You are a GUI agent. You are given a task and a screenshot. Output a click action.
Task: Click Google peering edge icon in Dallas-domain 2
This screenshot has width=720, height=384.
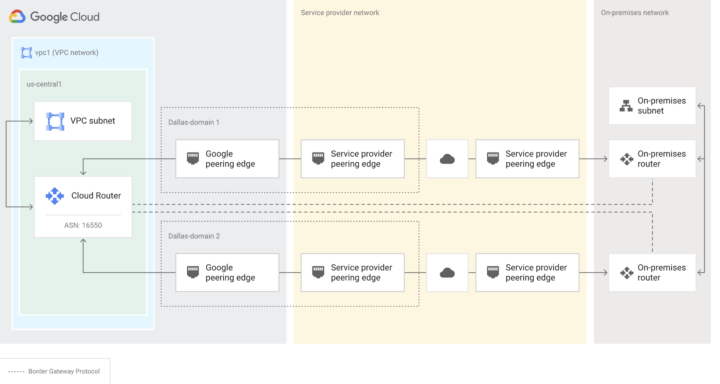(193, 272)
